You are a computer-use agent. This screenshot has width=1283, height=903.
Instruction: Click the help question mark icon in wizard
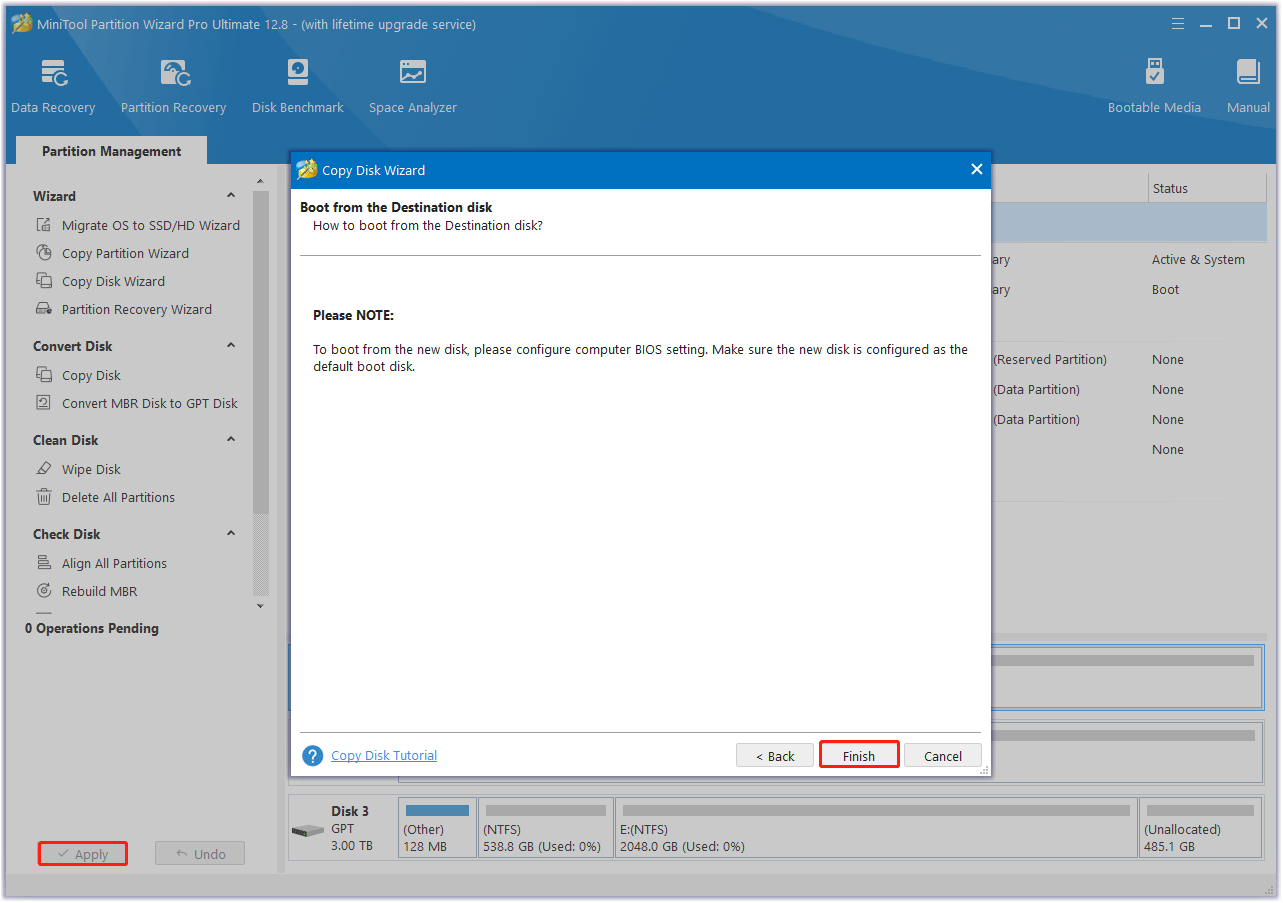312,756
